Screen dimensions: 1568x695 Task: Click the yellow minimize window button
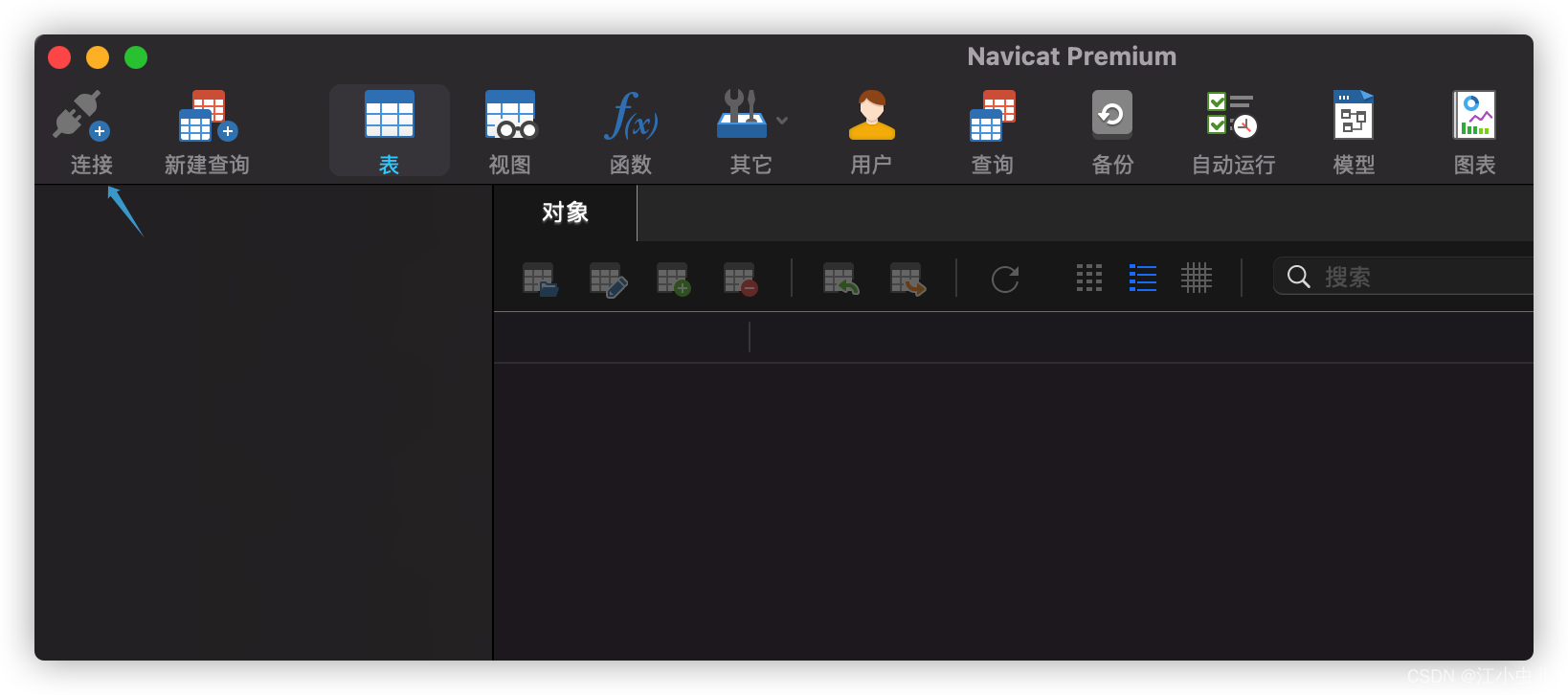[x=98, y=57]
